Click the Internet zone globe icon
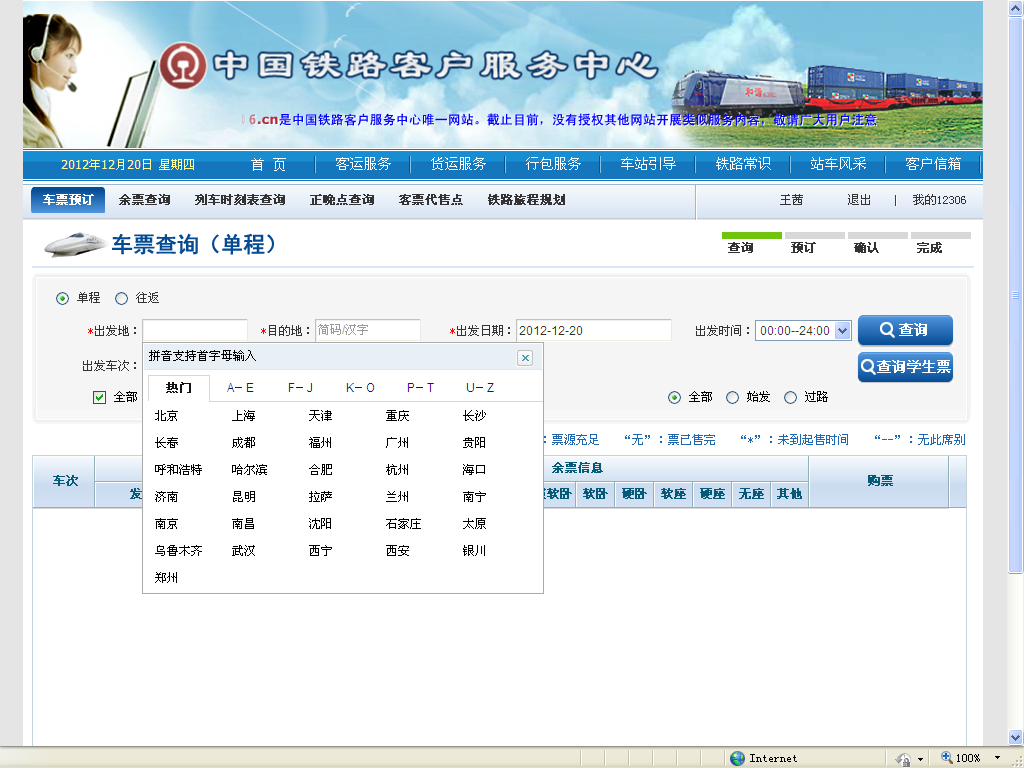 coord(737,758)
